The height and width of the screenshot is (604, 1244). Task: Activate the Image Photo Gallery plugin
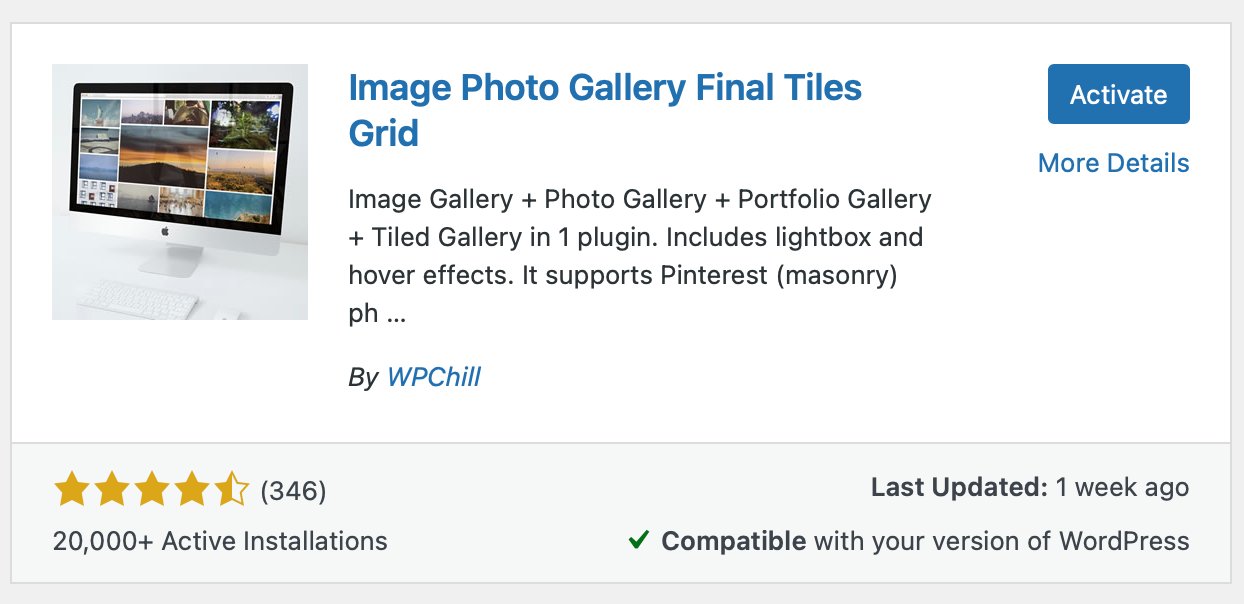point(1118,95)
